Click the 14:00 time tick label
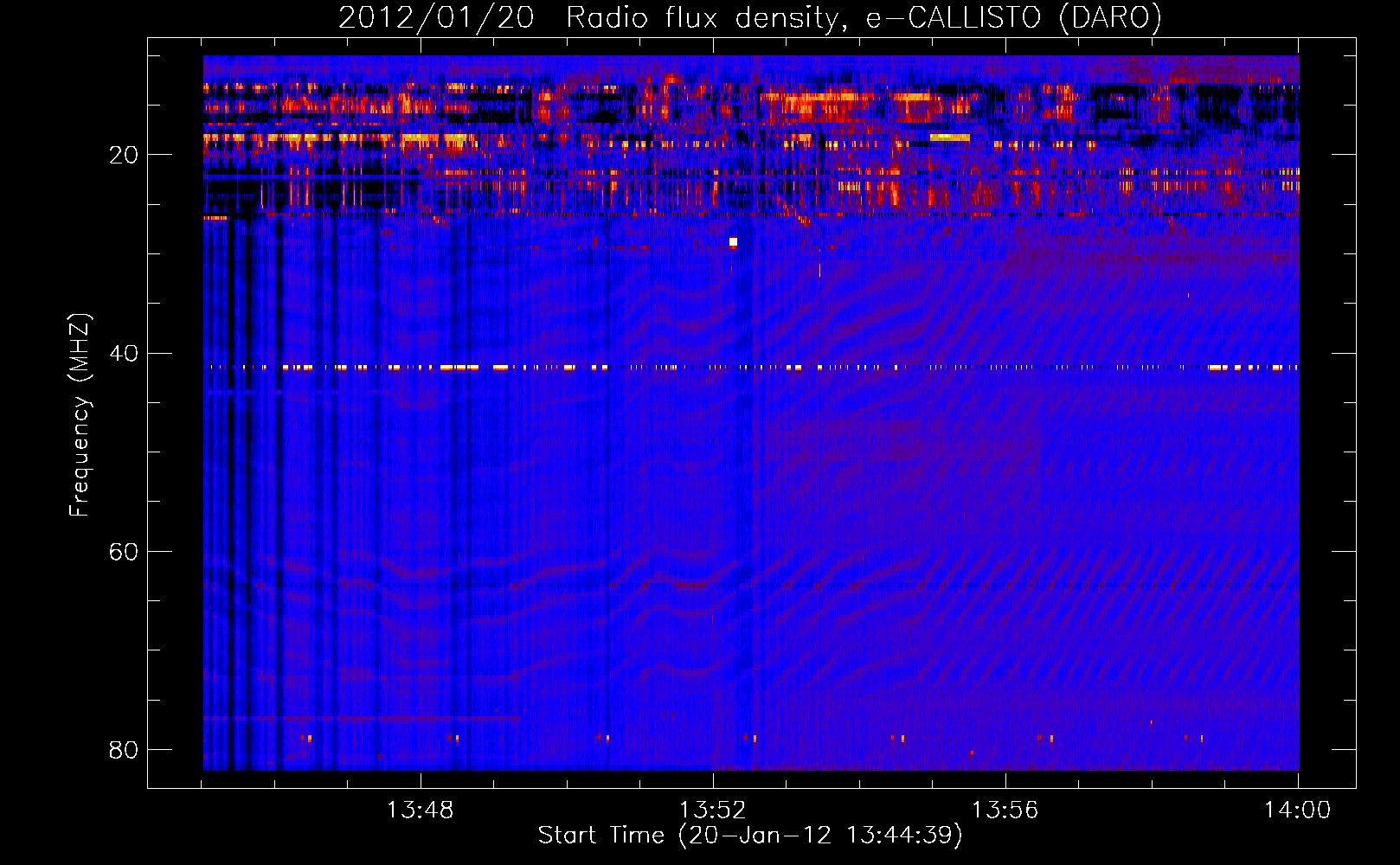 (x=1297, y=811)
